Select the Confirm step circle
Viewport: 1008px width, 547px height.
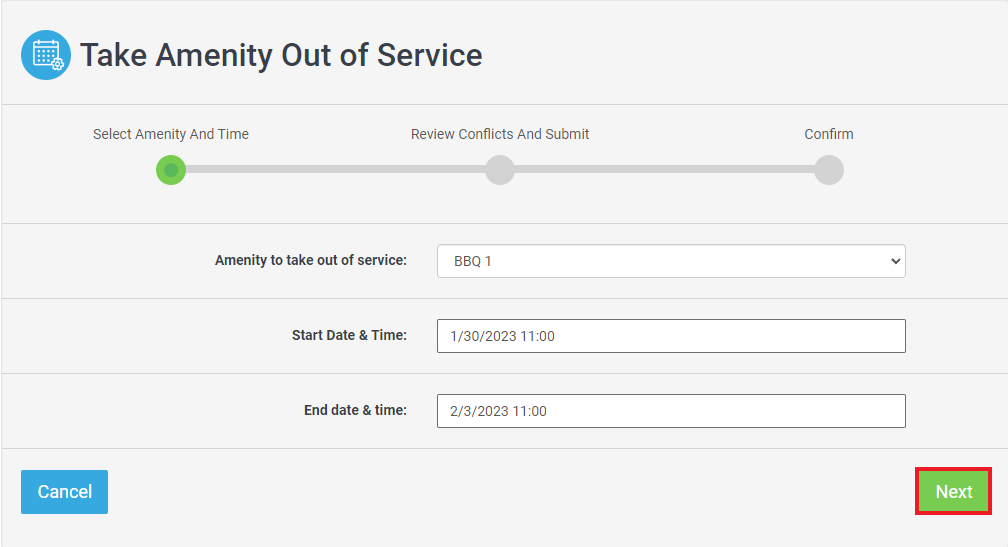(829, 170)
